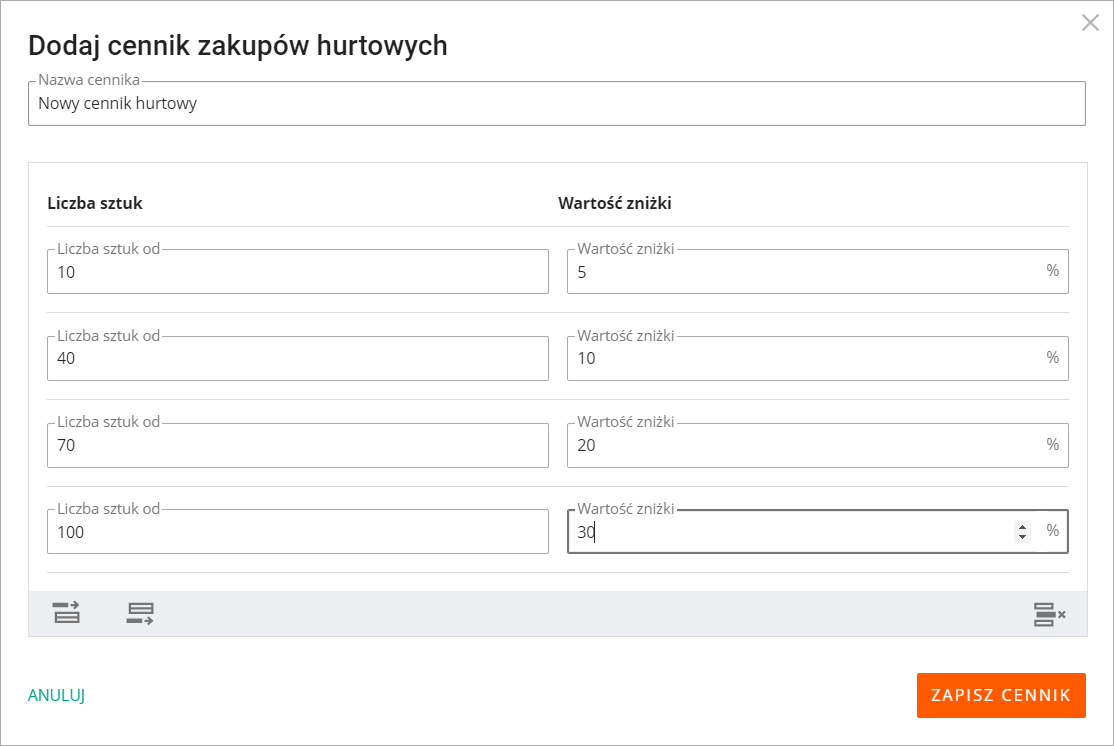Screen dimensions: 1114x746
Task: Click quantity field containing 70
Action: (297, 446)
